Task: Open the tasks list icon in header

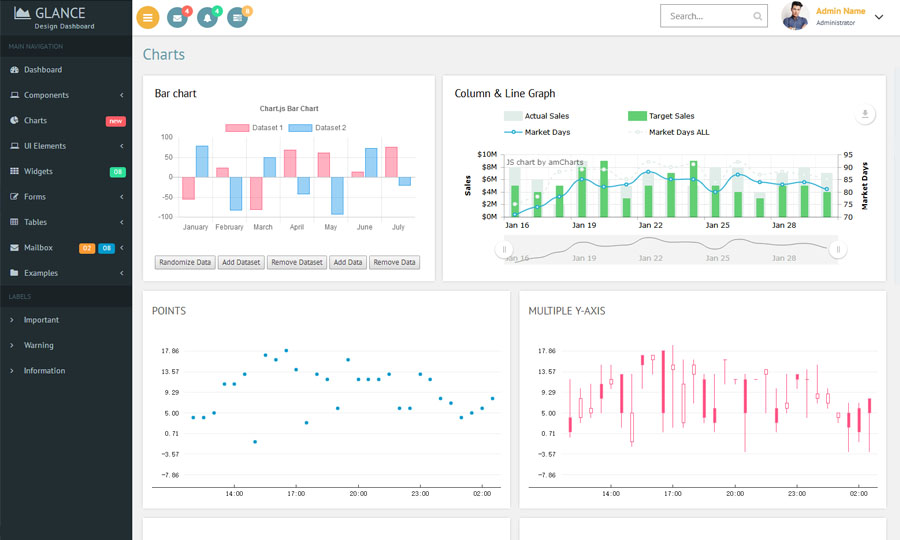Action: click(x=237, y=17)
